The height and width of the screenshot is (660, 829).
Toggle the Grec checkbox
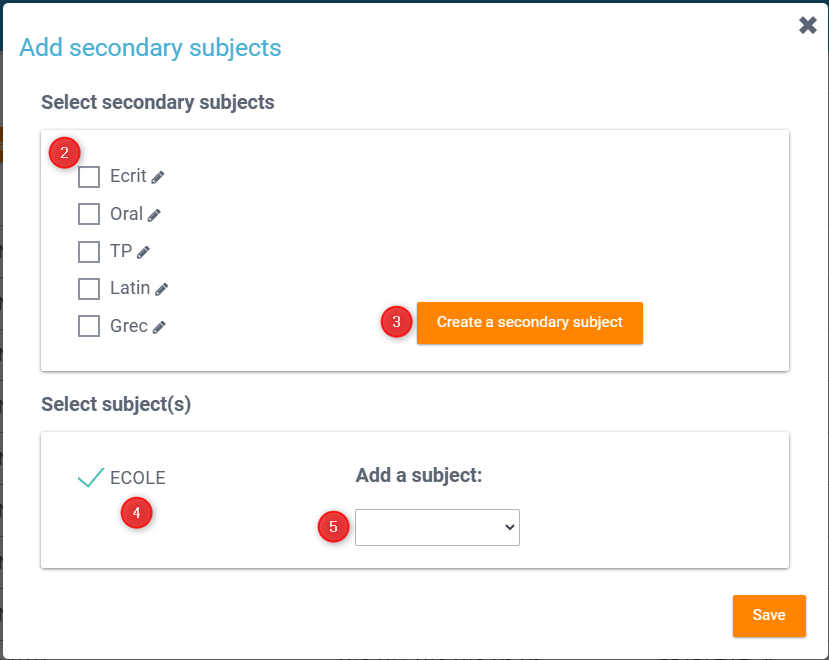pyautogui.click(x=89, y=326)
